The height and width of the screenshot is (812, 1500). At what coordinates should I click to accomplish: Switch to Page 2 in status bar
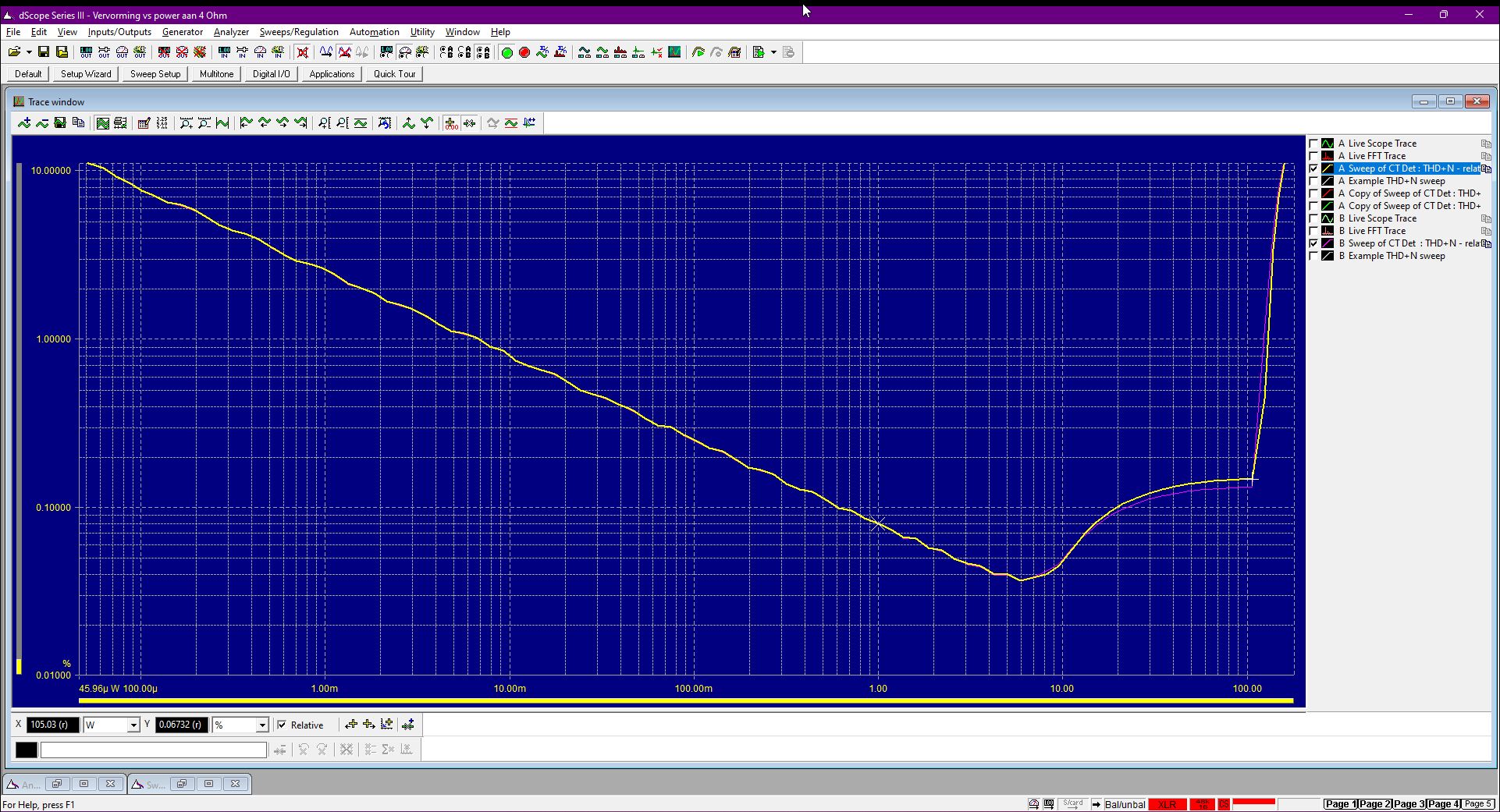click(x=1375, y=804)
